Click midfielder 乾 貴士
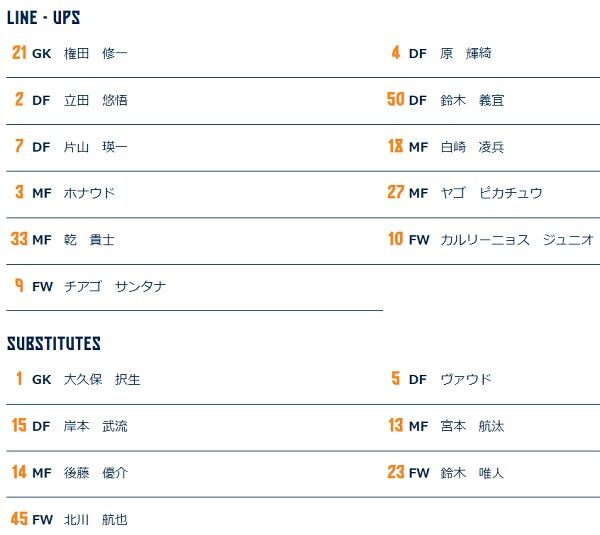Image resolution: width=600 pixels, height=535 pixels. click(x=89, y=240)
